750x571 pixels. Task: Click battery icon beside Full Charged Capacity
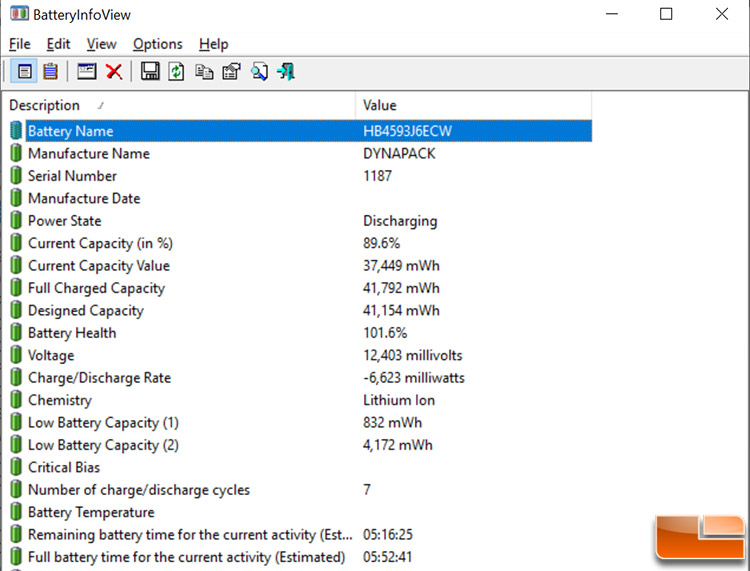click(x=16, y=288)
